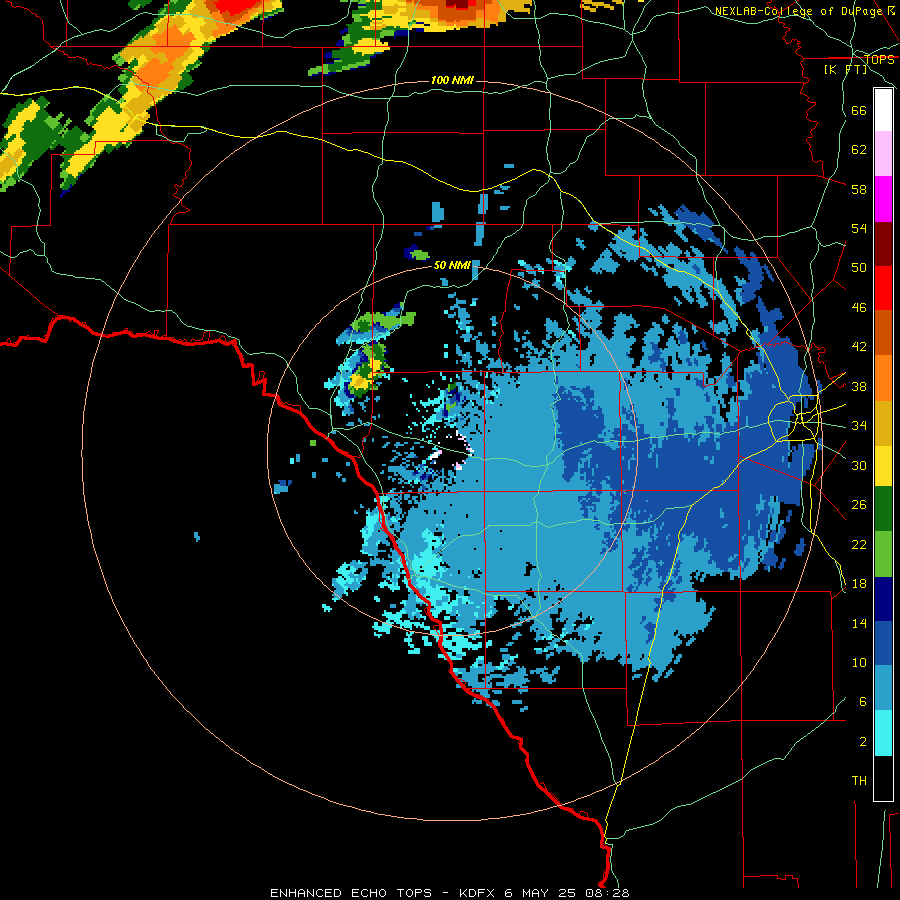This screenshot has width=900, height=900.
Task: Click the legend value '6'
Action: click(863, 702)
